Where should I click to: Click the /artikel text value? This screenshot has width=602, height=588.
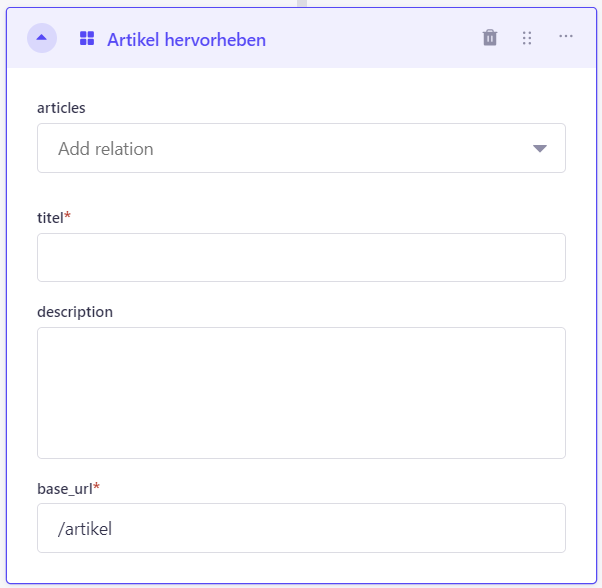[x=85, y=529]
